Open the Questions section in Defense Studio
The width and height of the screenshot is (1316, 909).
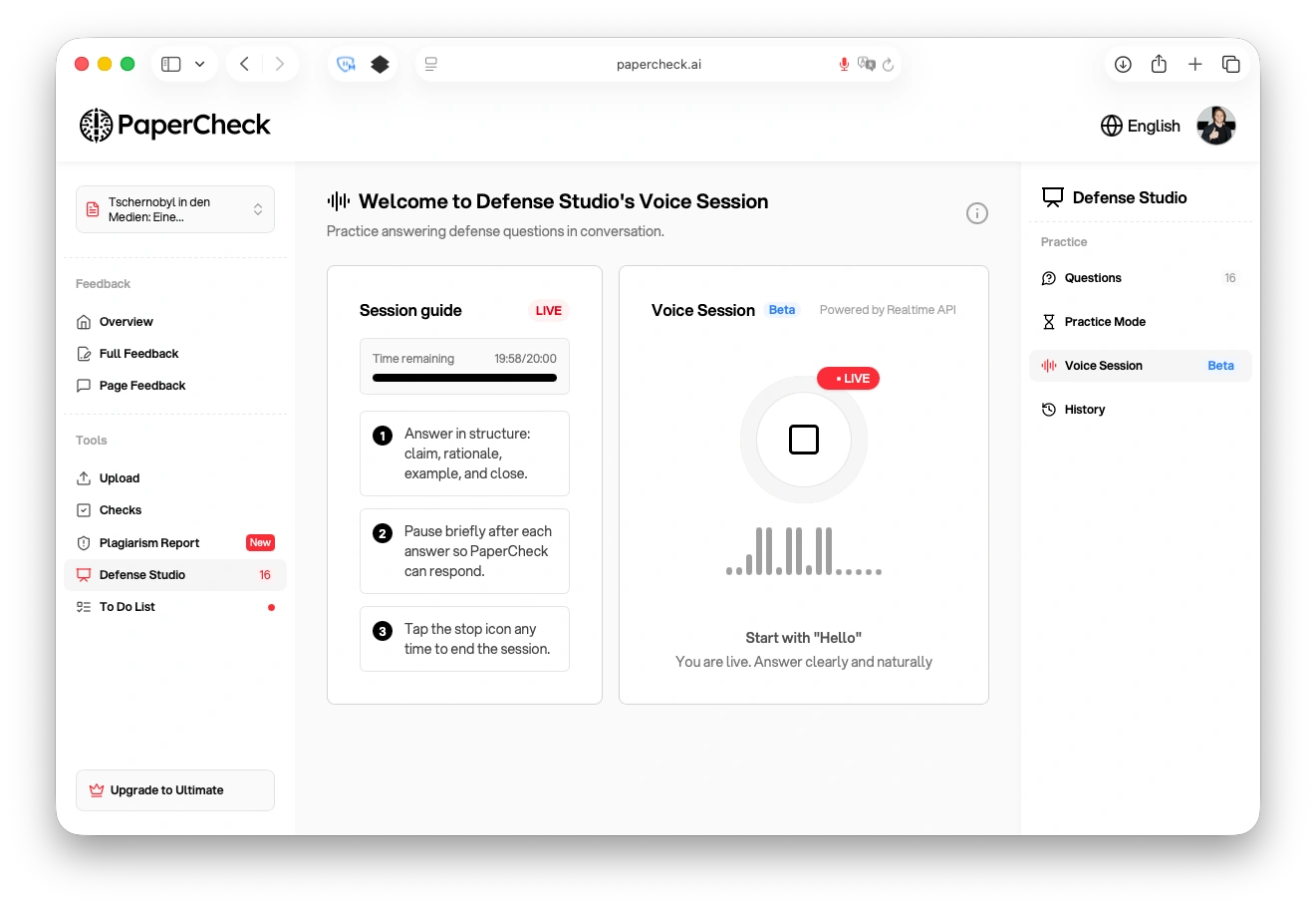point(1093,277)
